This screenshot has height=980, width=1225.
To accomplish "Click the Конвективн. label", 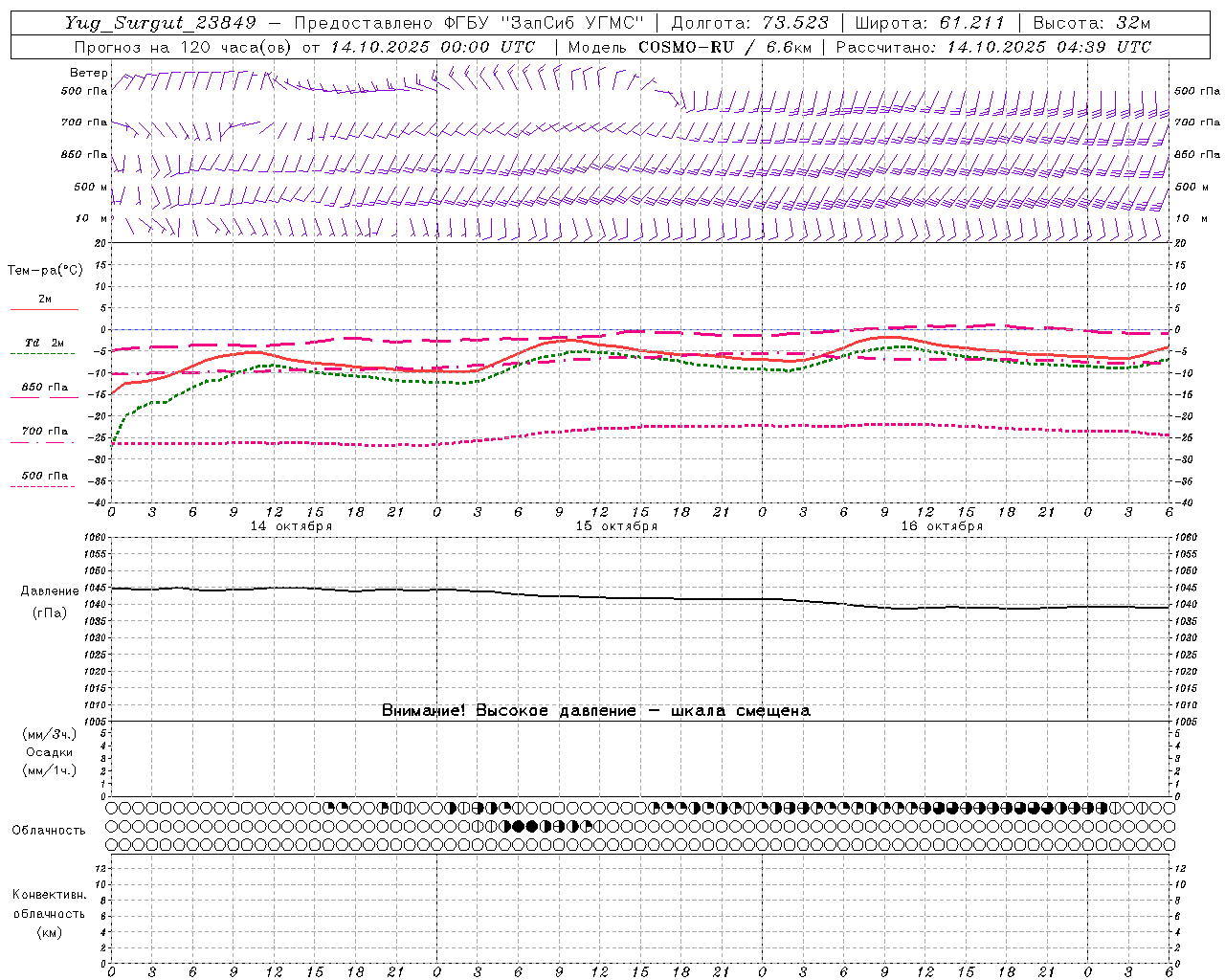I will [50, 895].
